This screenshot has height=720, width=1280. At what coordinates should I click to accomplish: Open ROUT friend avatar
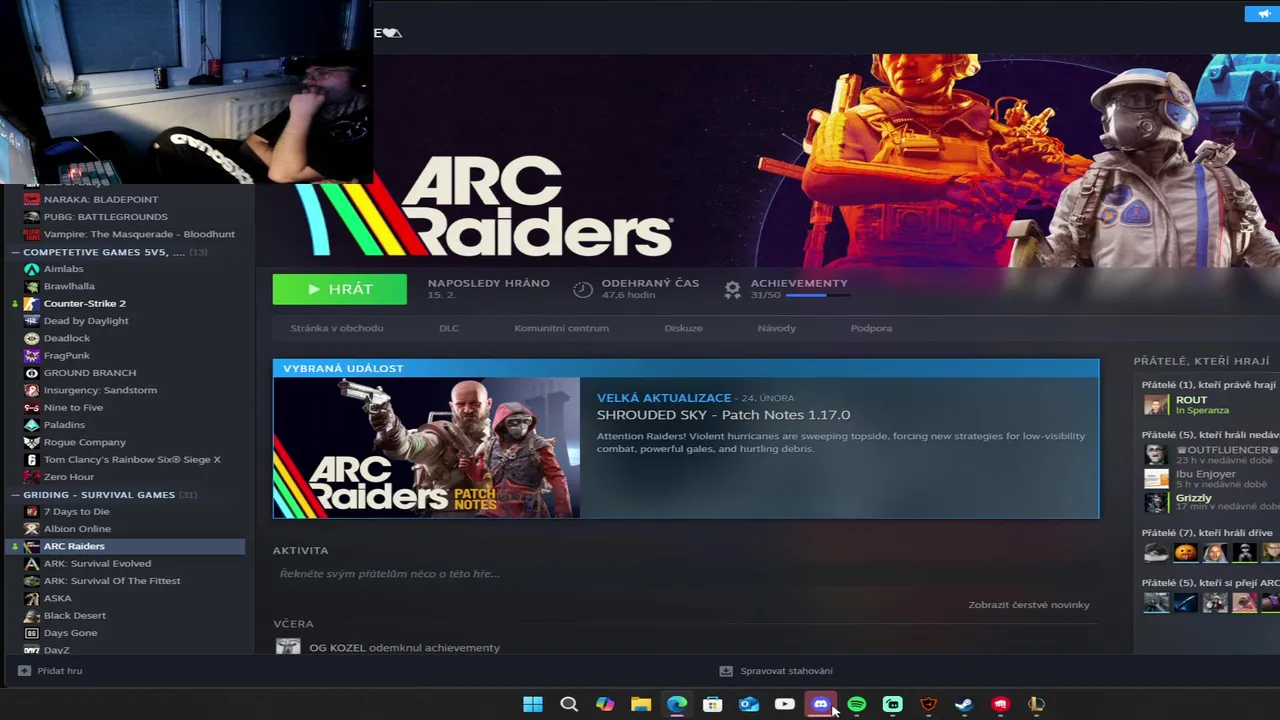click(x=1156, y=405)
